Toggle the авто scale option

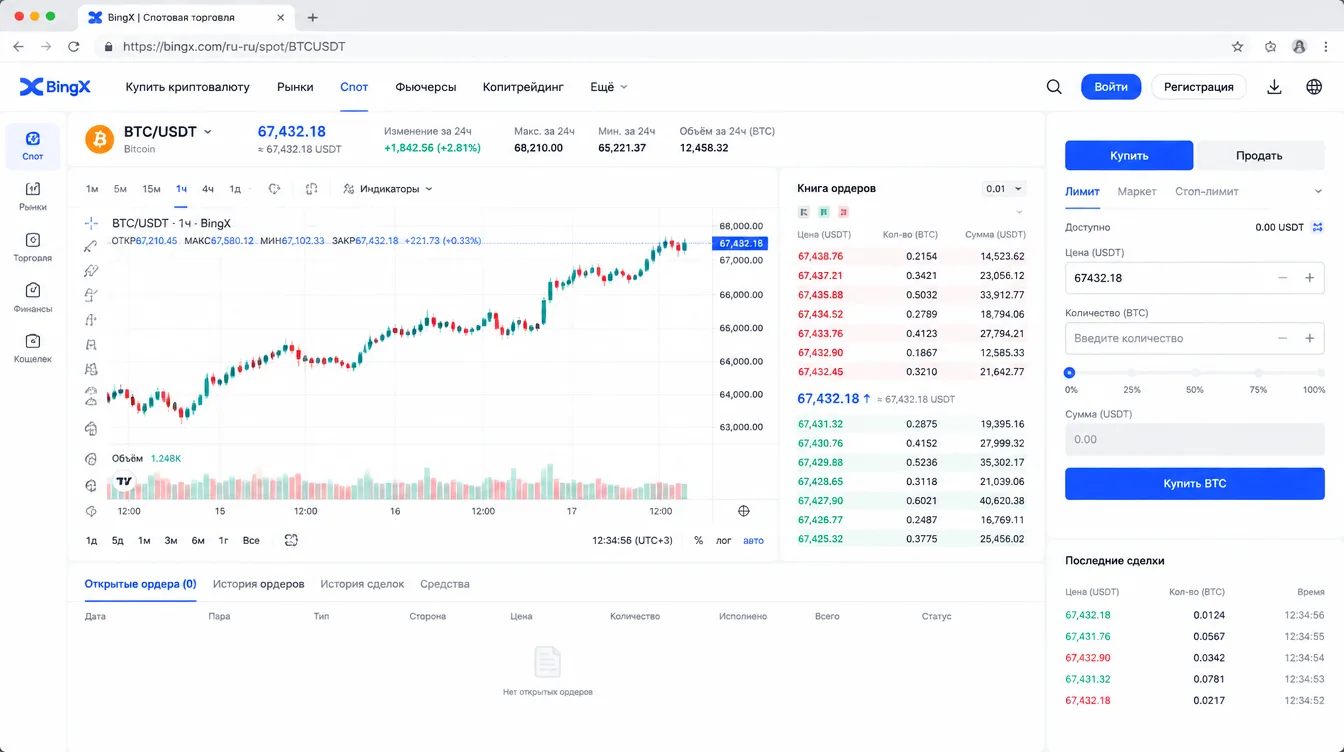coord(753,540)
